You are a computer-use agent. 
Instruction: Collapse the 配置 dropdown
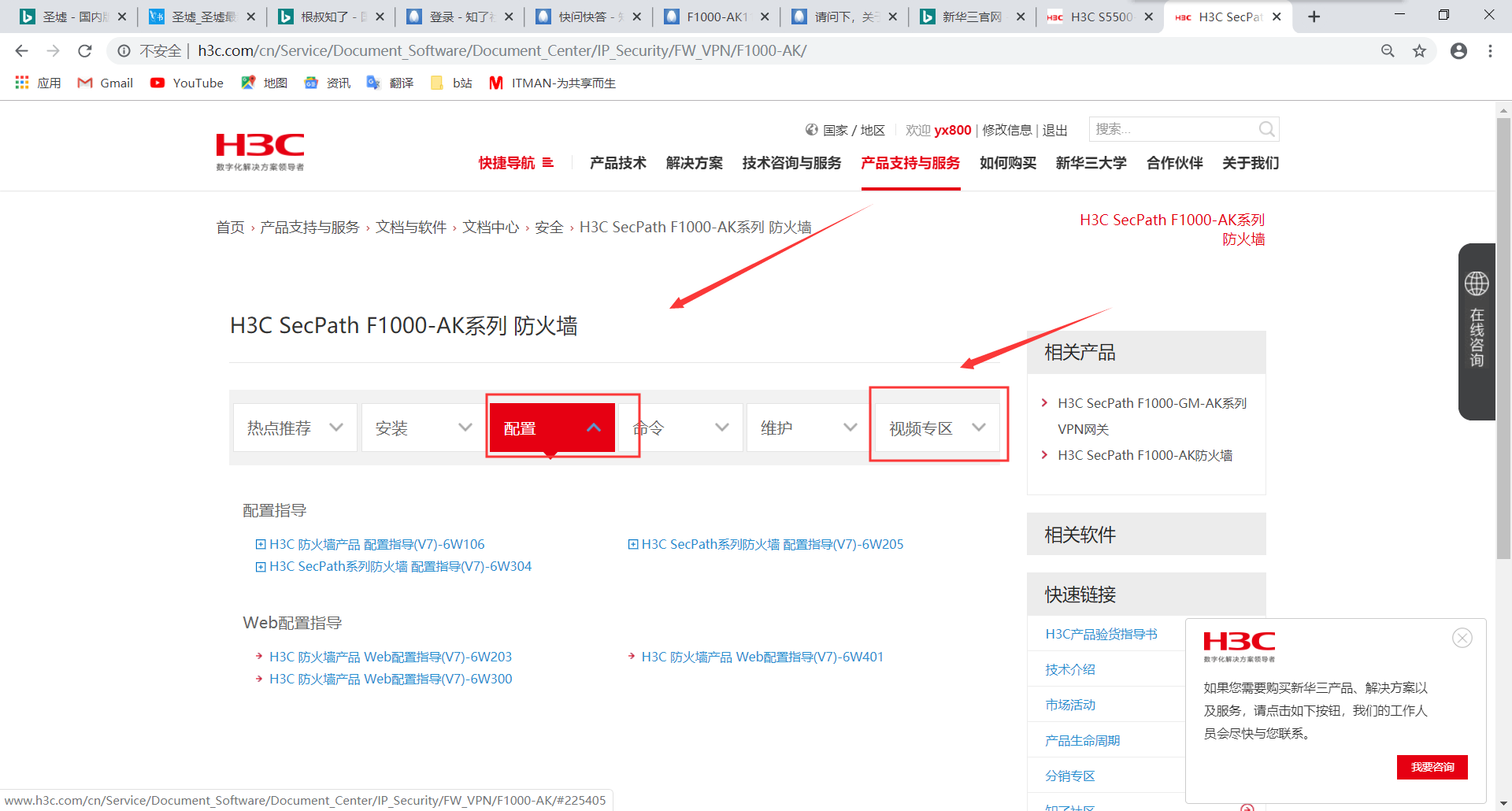tap(552, 428)
